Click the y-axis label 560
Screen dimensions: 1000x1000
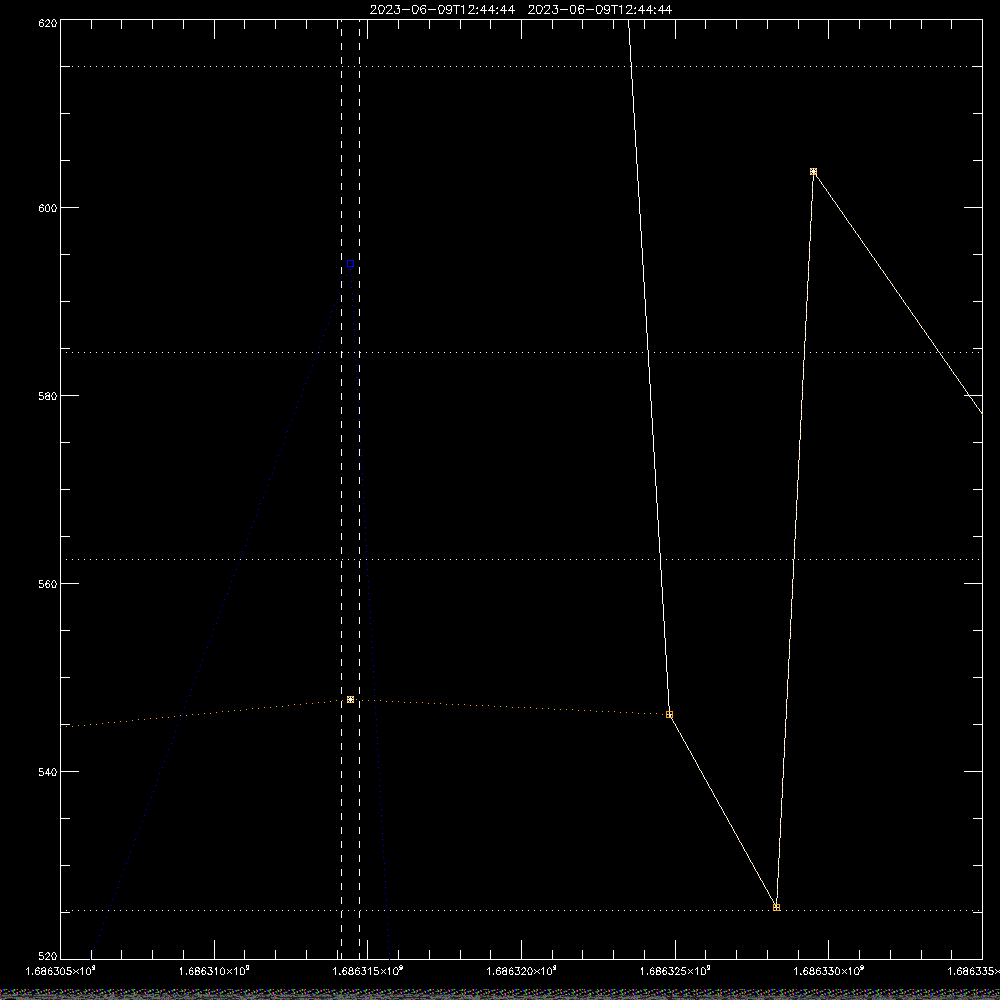[48, 584]
